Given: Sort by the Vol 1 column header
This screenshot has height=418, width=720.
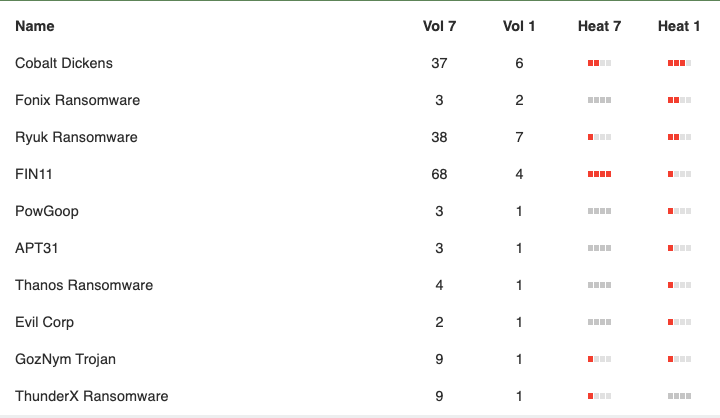Looking at the screenshot, I should coord(519,26).
